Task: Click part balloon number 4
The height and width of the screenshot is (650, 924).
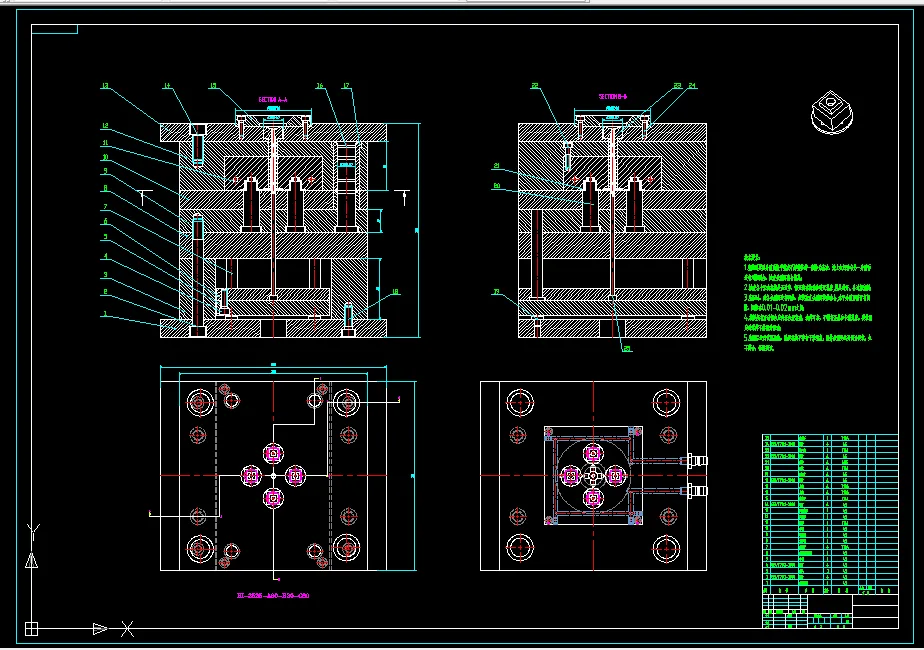Action: [x=105, y=256]
